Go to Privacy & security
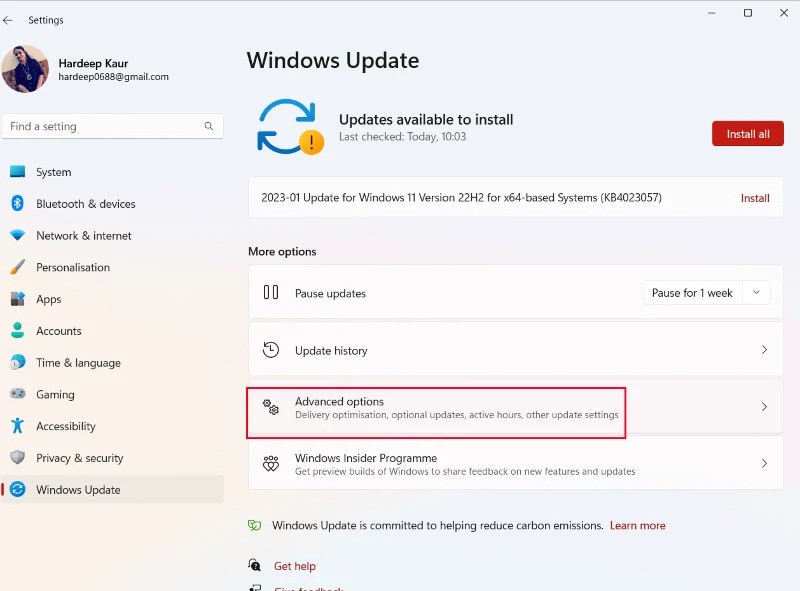 point(112,458)
